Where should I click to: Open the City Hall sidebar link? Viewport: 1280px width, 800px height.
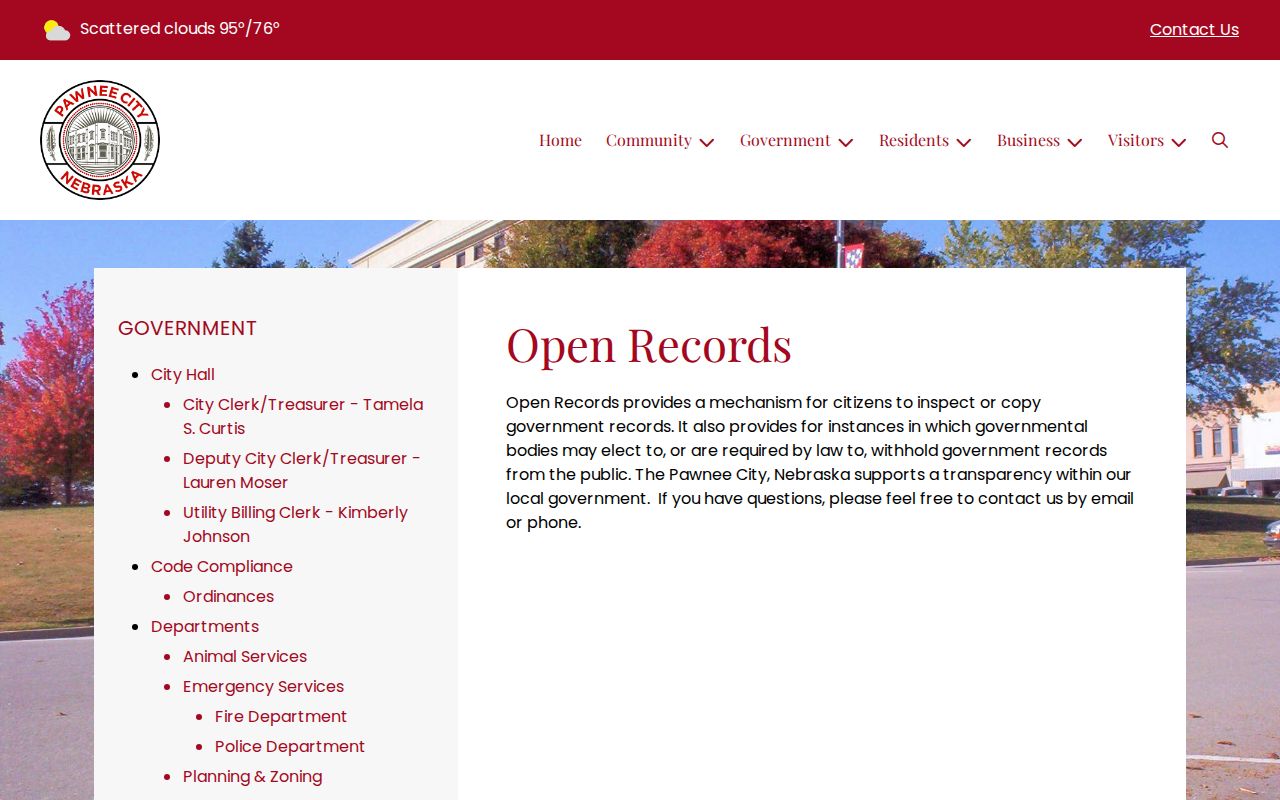[183, 375]
